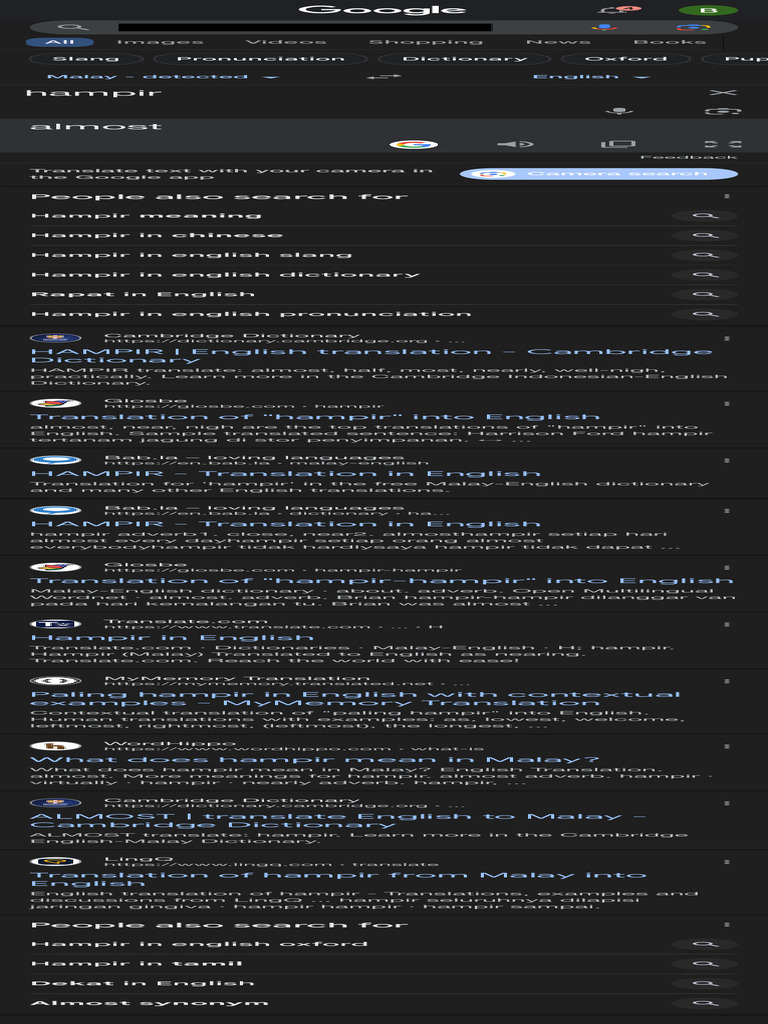Search Hampir in english dictionary suggestion
This screenshot has width=768, height=1024.
coord(225,275)
